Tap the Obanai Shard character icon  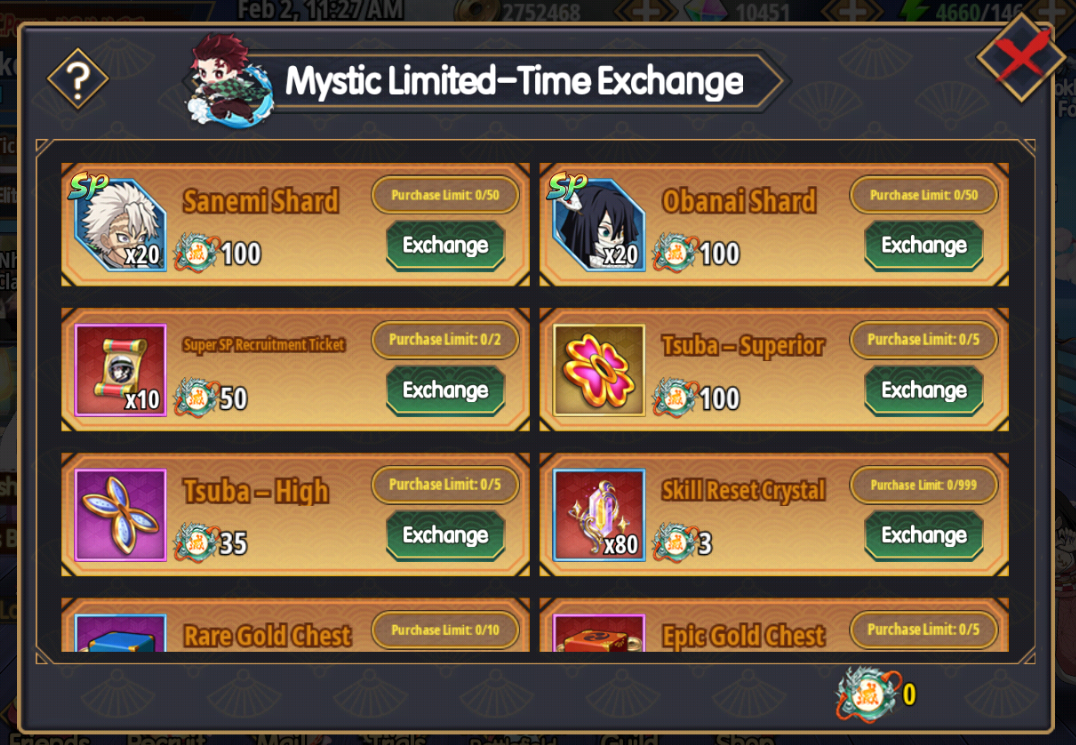coord(599,225)
